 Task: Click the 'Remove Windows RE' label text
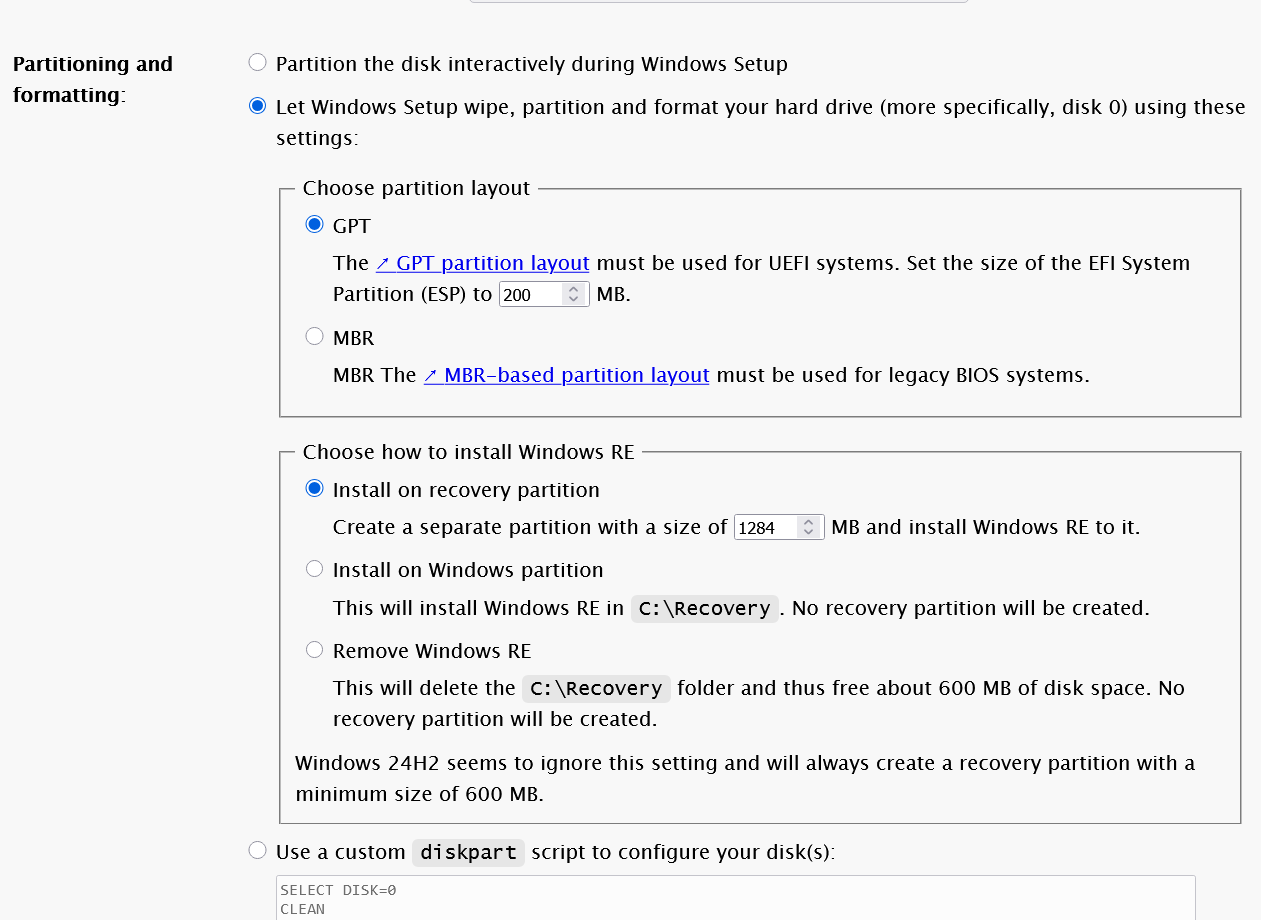point(431,651)
